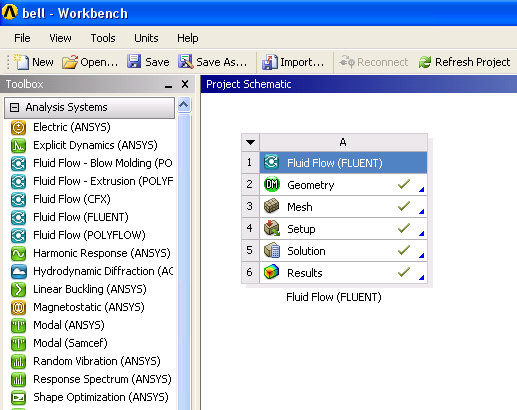Click the Mesh cell green check status

coord(404,206)
